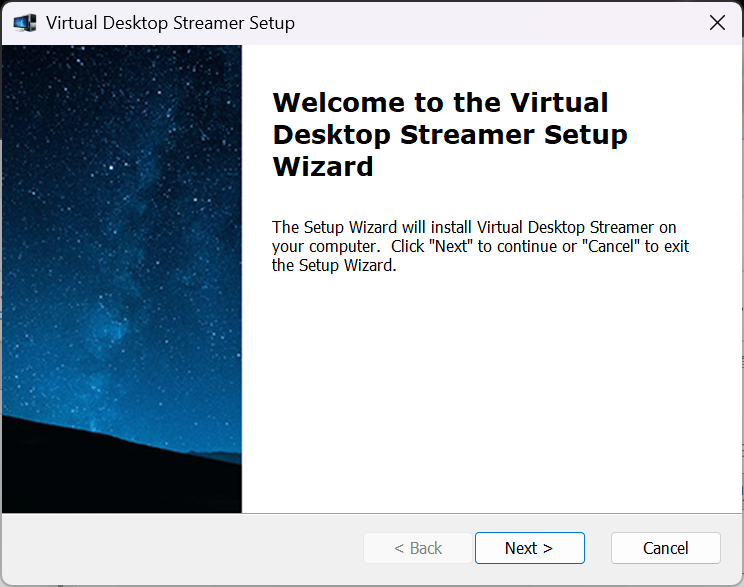The height and width of the screenshot is (587, 744).
Task: Click the word "Wizard" in the heading
Action: (323, 166)
